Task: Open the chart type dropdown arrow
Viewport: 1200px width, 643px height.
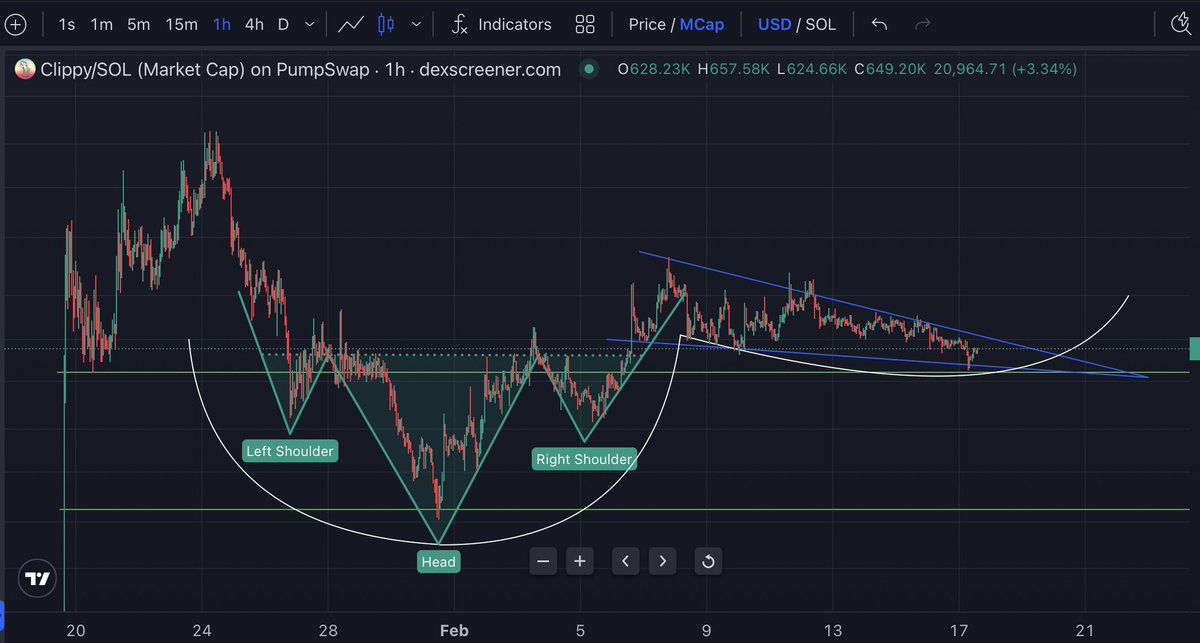Action: [x=415, y=24]
